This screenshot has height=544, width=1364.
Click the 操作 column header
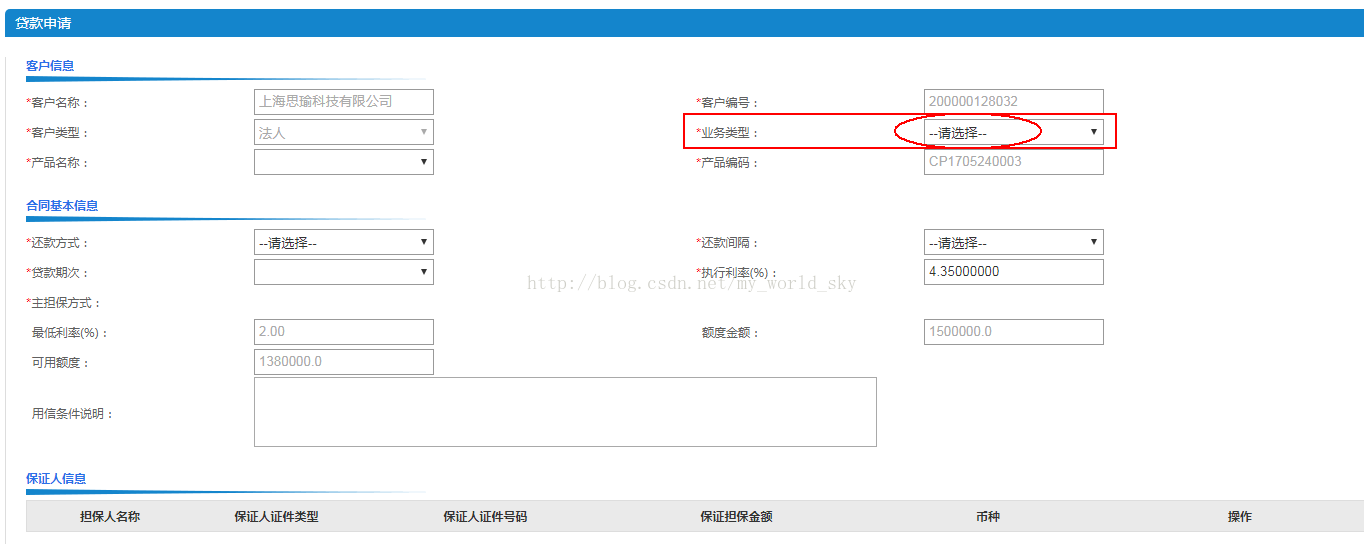1240,517
